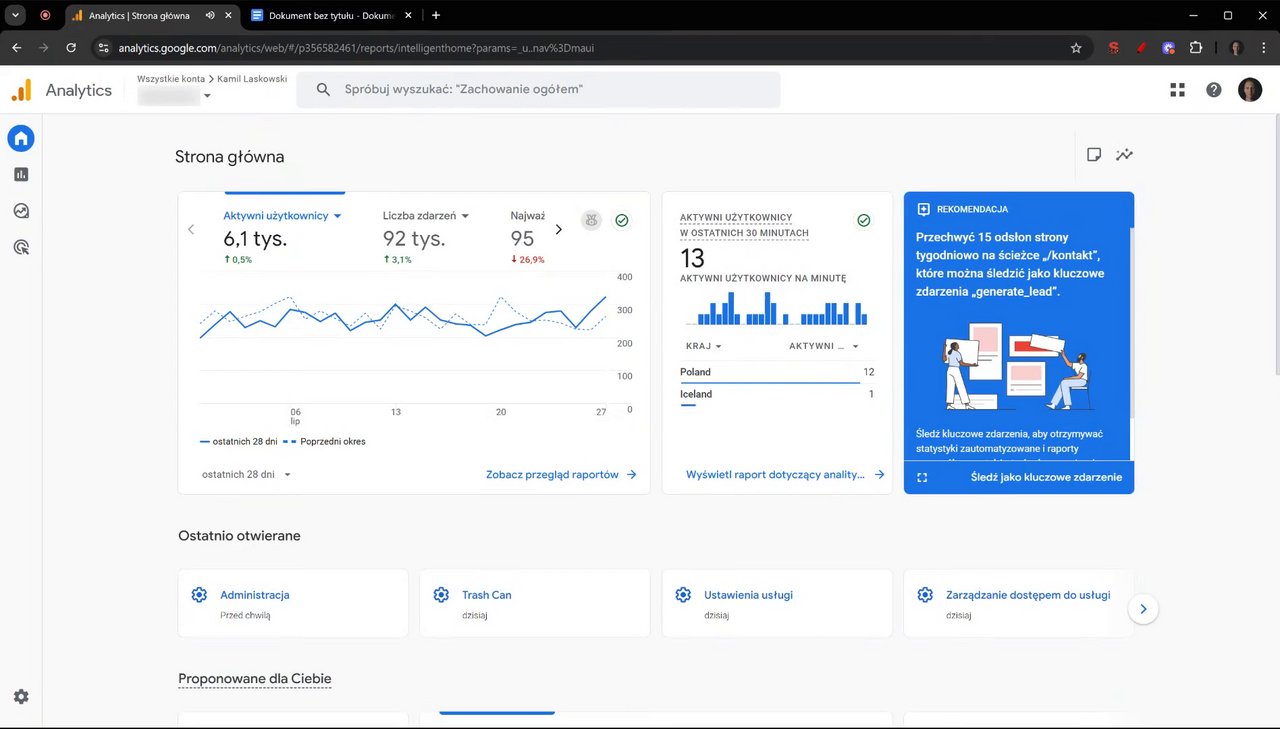Open the Reports icon in left sidebar
The image size is (1280, 729).
click(21, 174)
